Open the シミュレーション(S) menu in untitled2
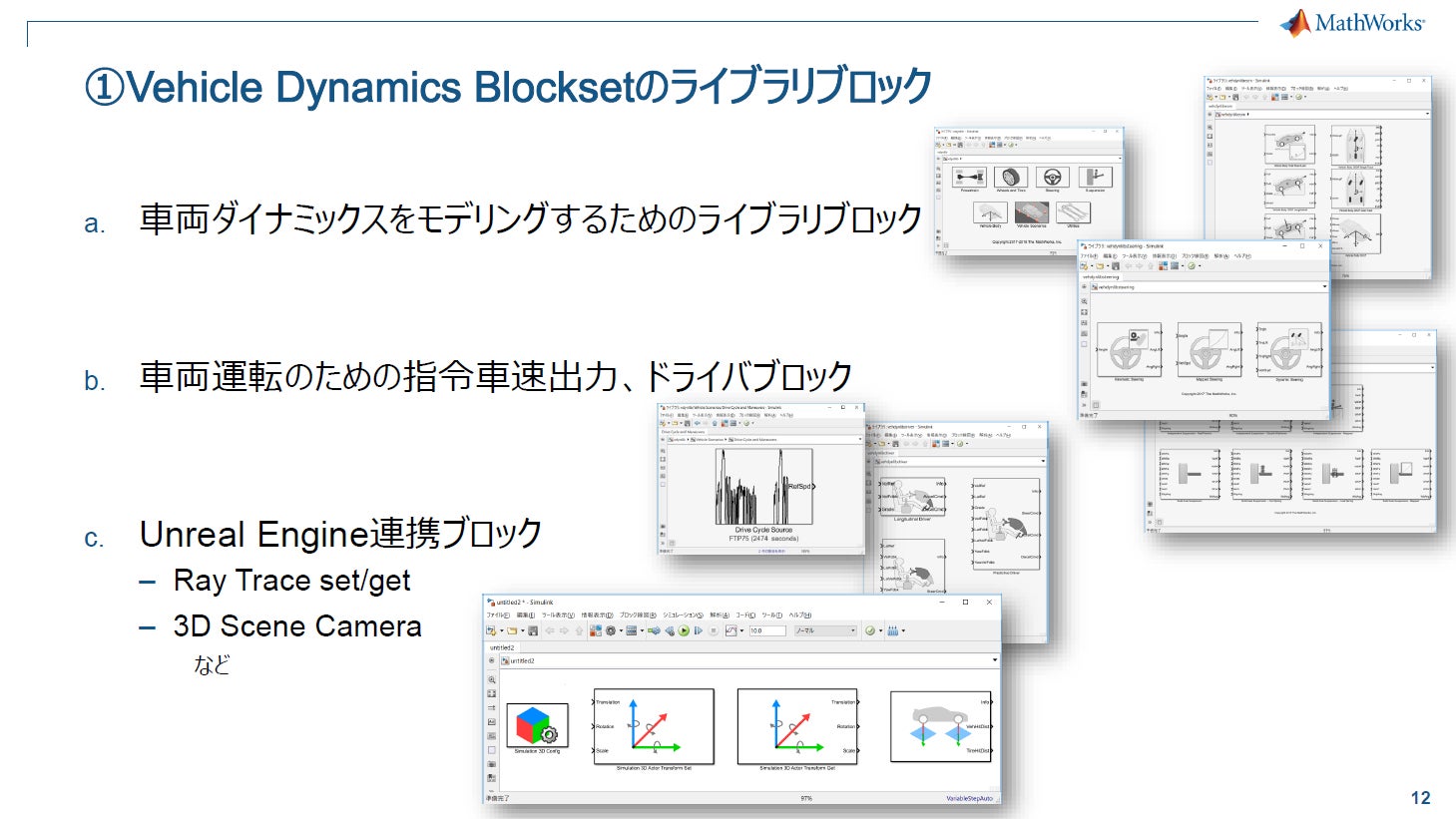The height and width of the screenshot is (819, 1456). (683, 615)
